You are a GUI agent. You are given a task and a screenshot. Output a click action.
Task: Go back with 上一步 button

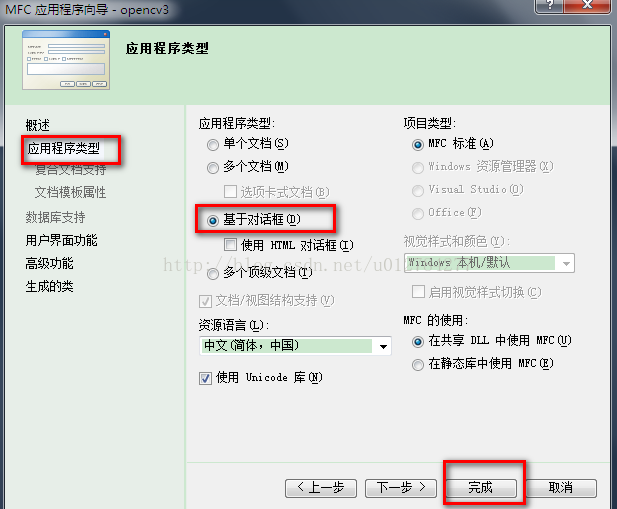(x=321, y=488)
